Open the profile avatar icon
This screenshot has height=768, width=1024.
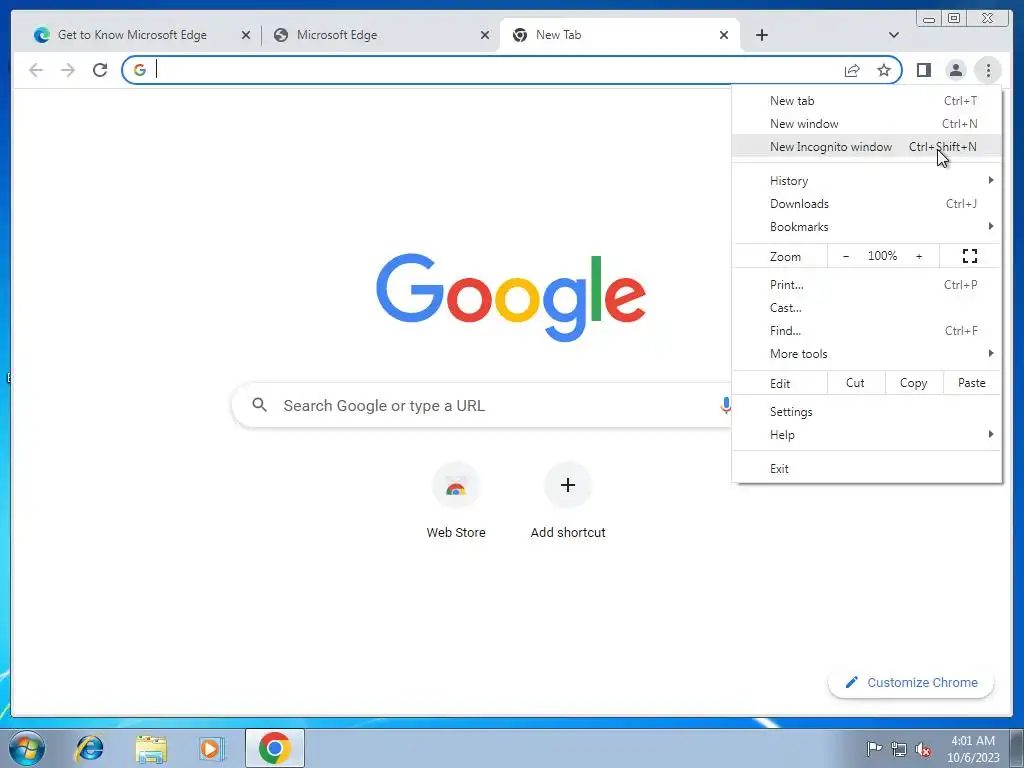tap(955, 70)
